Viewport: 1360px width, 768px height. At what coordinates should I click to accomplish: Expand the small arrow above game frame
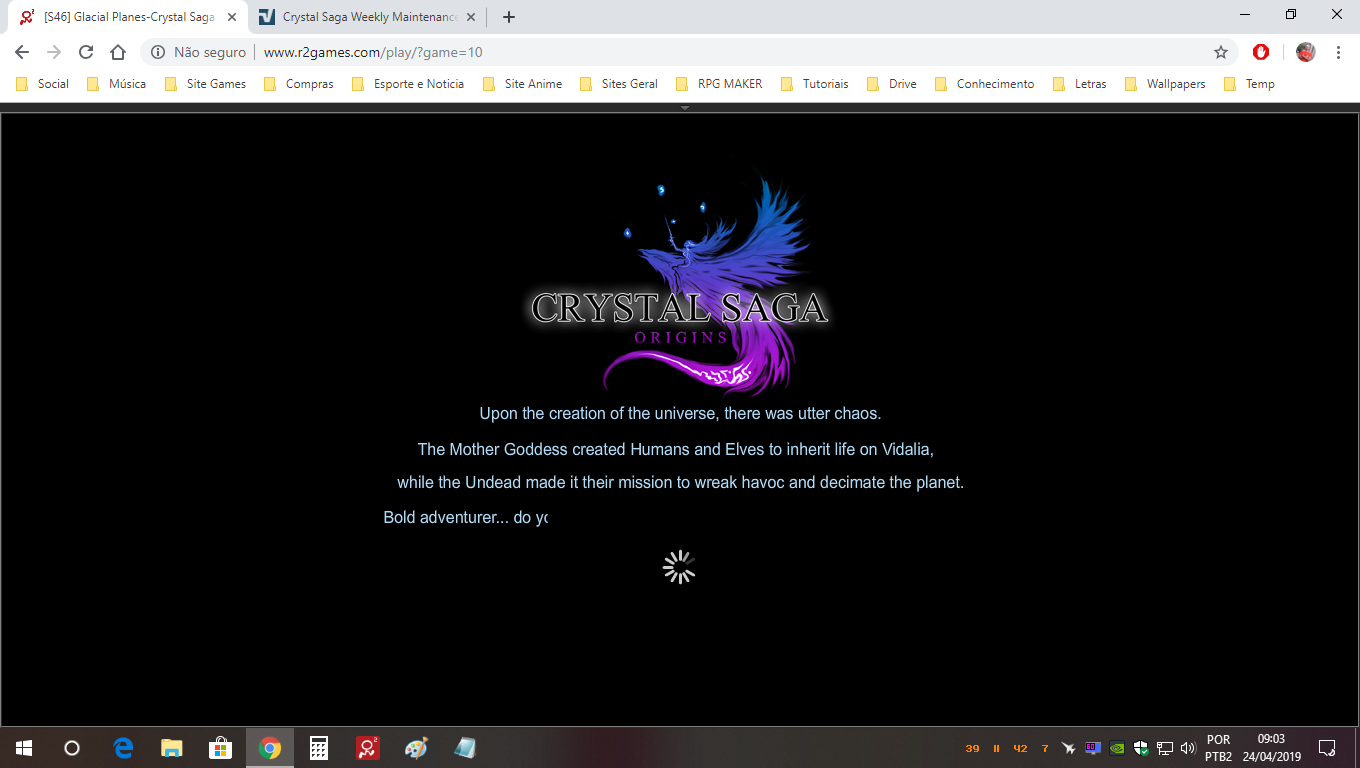click(x=685, y=107)
